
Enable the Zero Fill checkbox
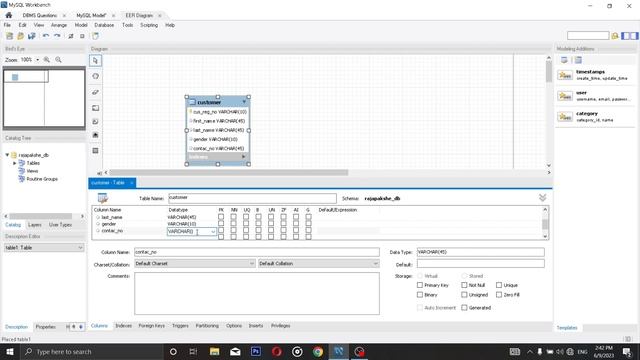[499, 294]
